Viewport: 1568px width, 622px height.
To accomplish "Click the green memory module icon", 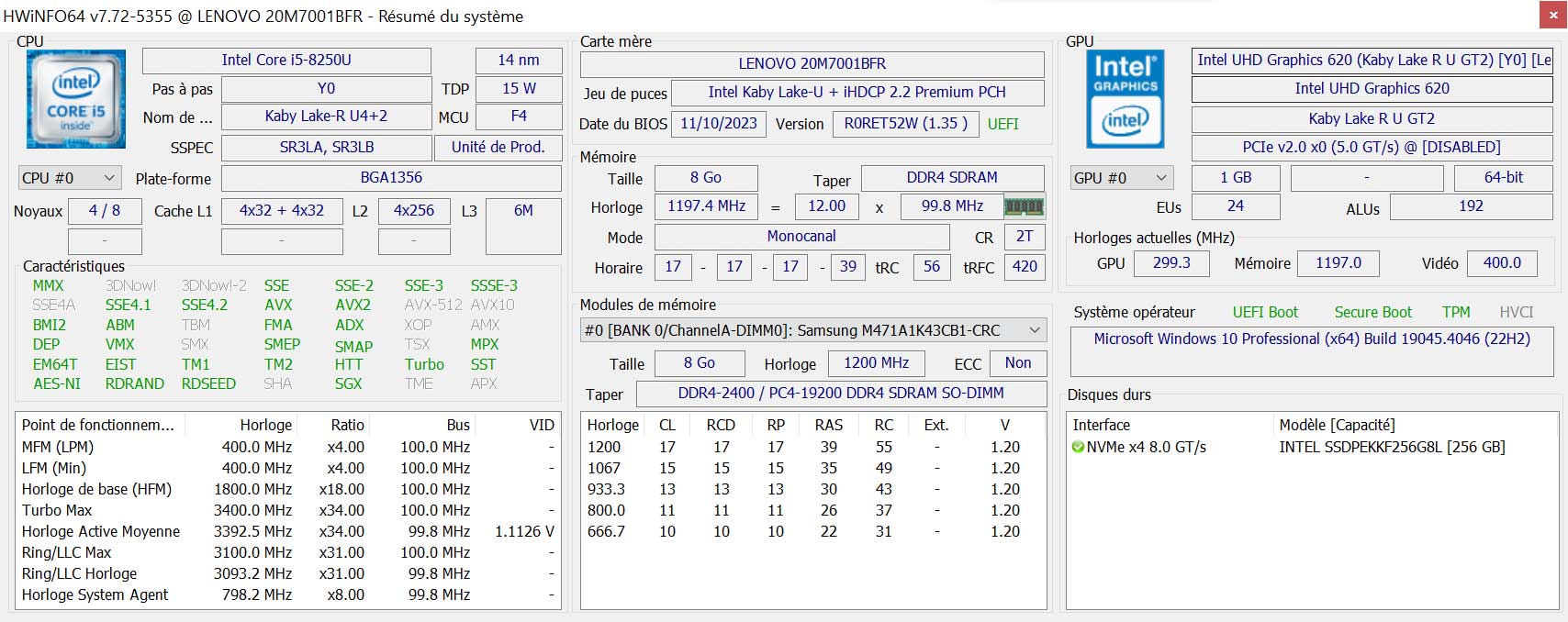I will (x=1024, y=206).
